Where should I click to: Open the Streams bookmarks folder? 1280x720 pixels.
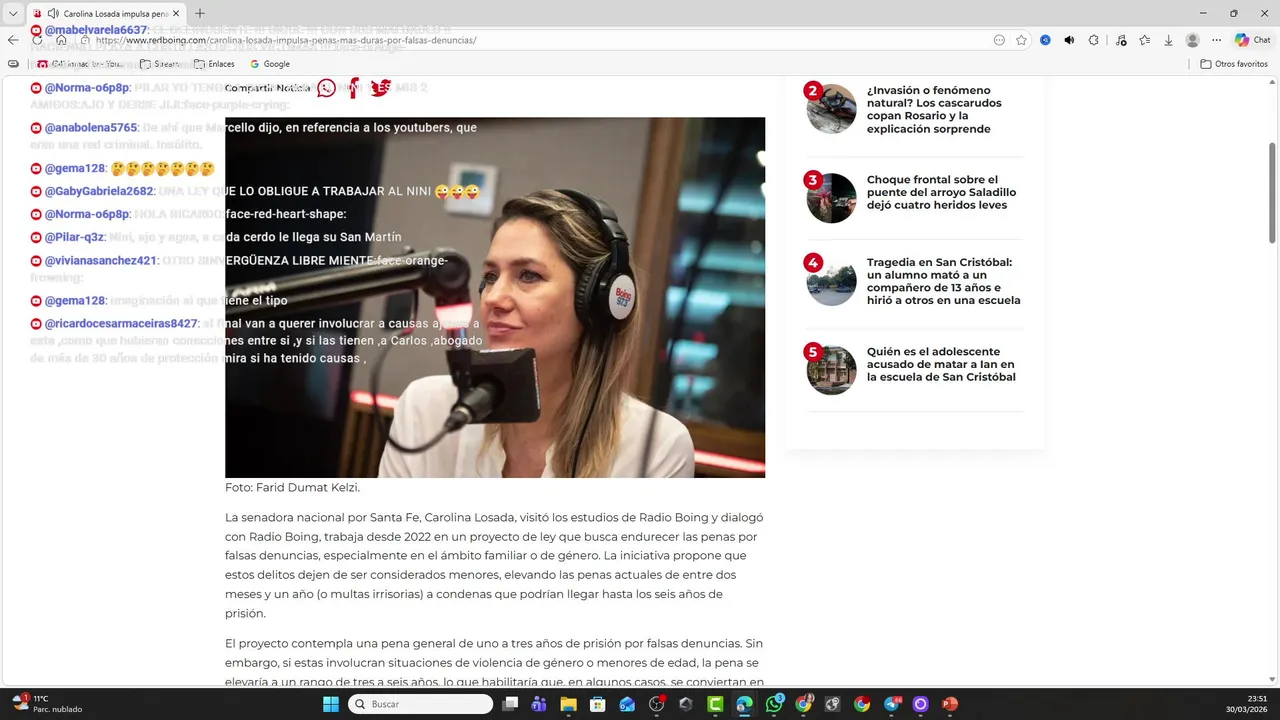click(x=160, y=63)
